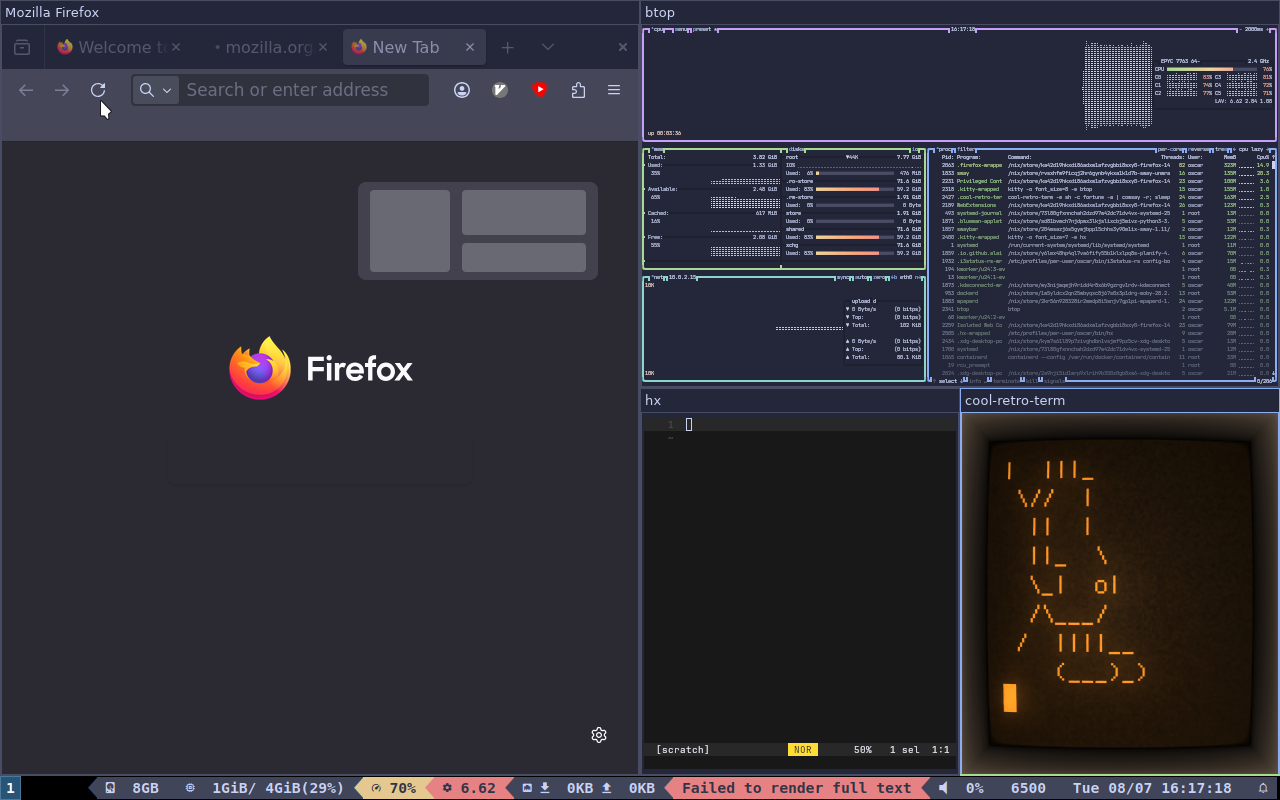The height and width of the screenshot is (800, 1280).
Task: Click the [scratch] buffer name in hx statusline
Action: 683,750
